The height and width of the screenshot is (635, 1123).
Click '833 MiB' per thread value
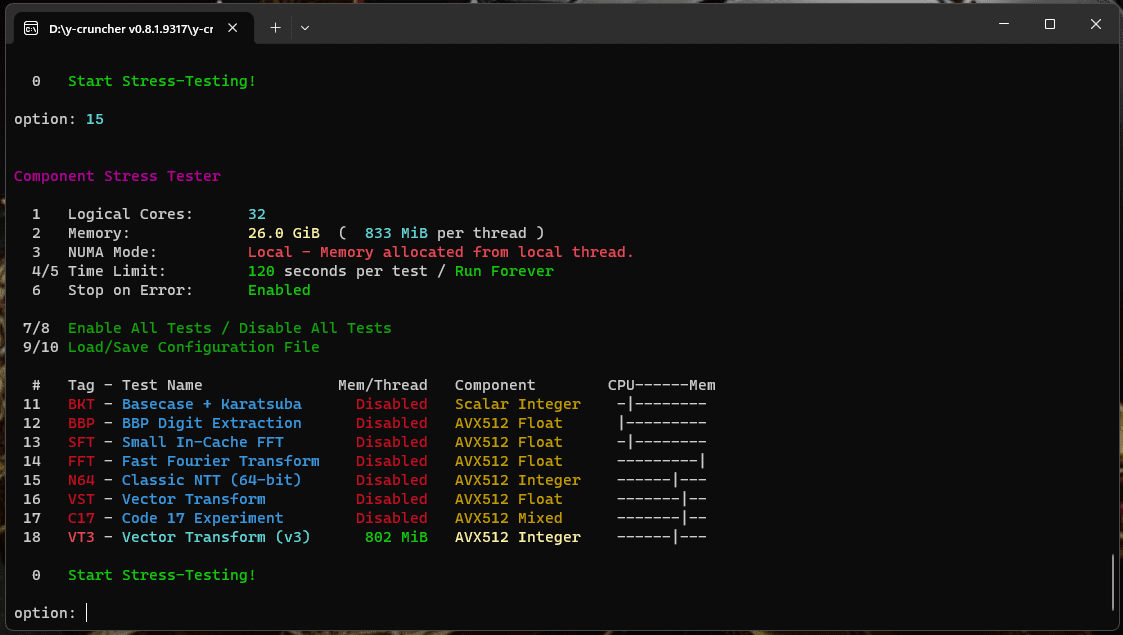pyautogui.click(x=396, y=233)
